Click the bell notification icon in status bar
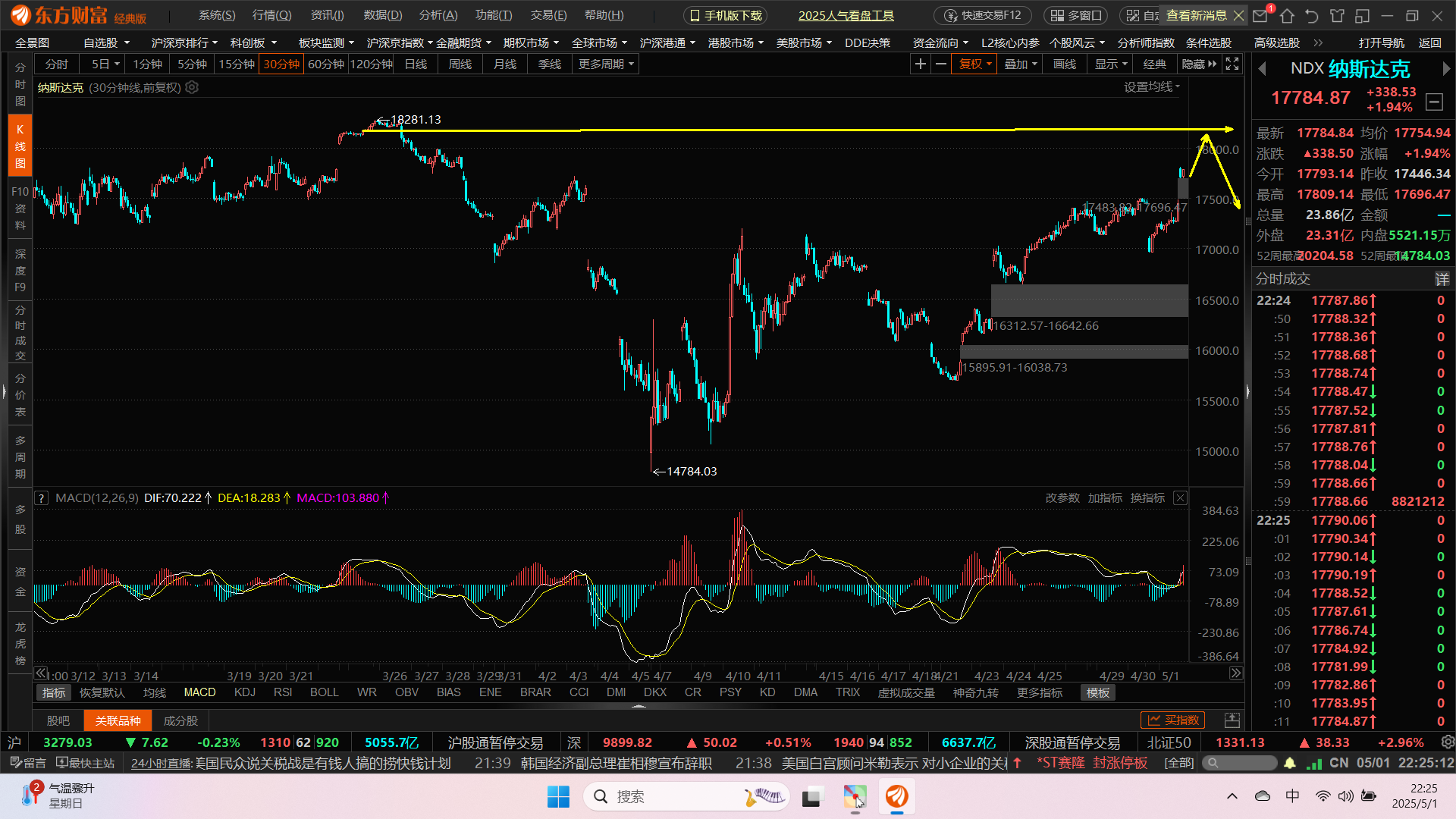The width and height of the screenshot is (1456, 819). click(x=1289, y=763)
